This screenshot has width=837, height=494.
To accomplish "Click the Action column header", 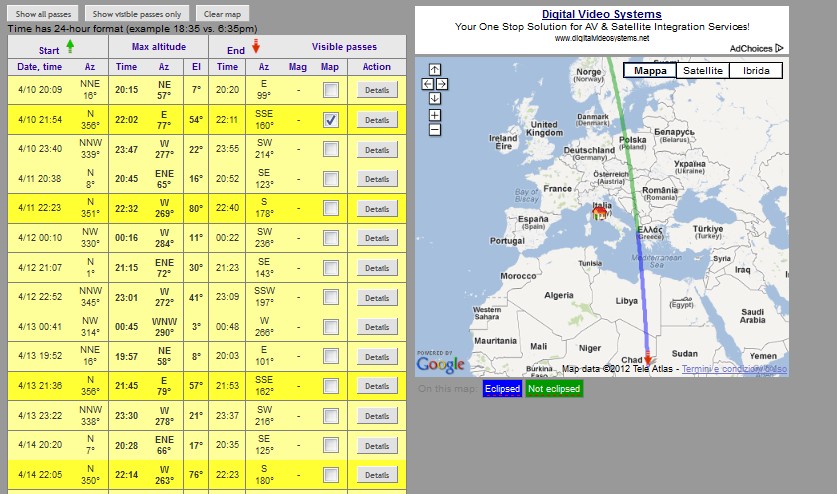I will tap(377, 67).
